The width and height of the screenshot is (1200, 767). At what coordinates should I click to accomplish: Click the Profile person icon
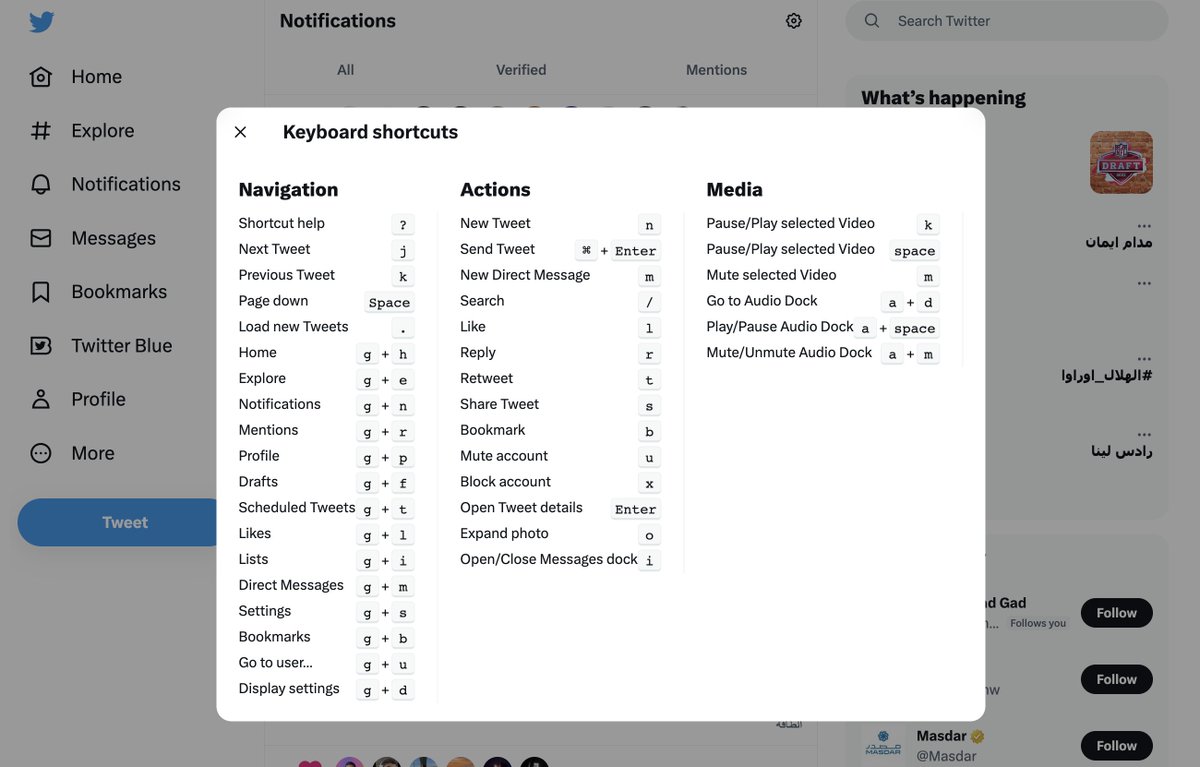(41, 399)
